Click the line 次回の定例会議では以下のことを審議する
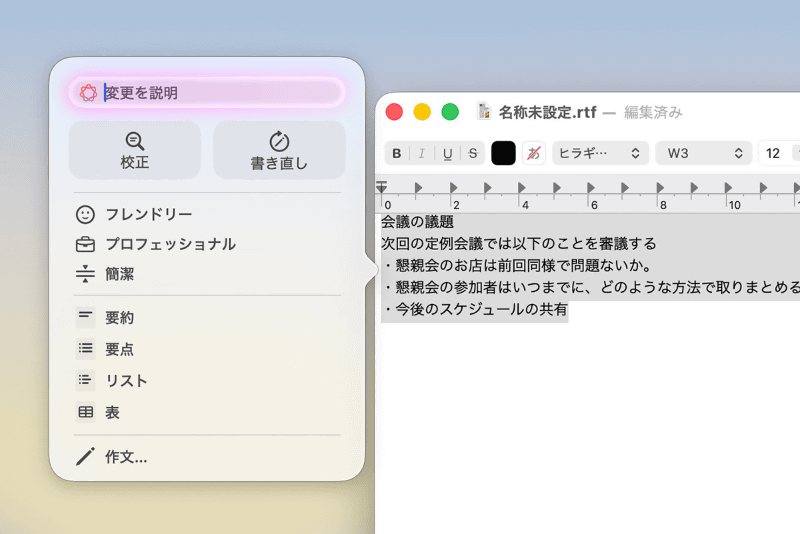The image size is (800, 534). coord(519,244)
